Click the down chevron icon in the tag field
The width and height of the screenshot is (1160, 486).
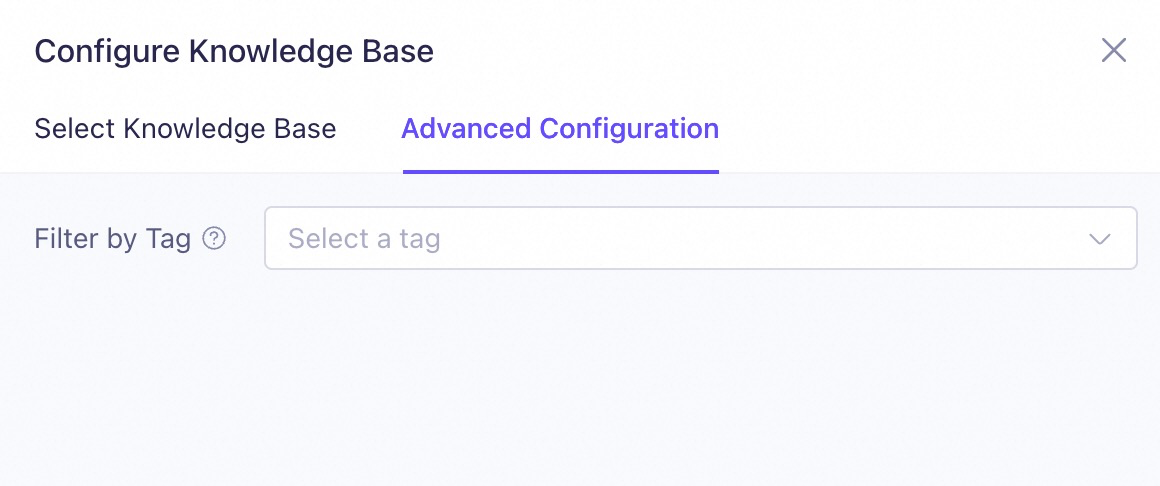1100,239
